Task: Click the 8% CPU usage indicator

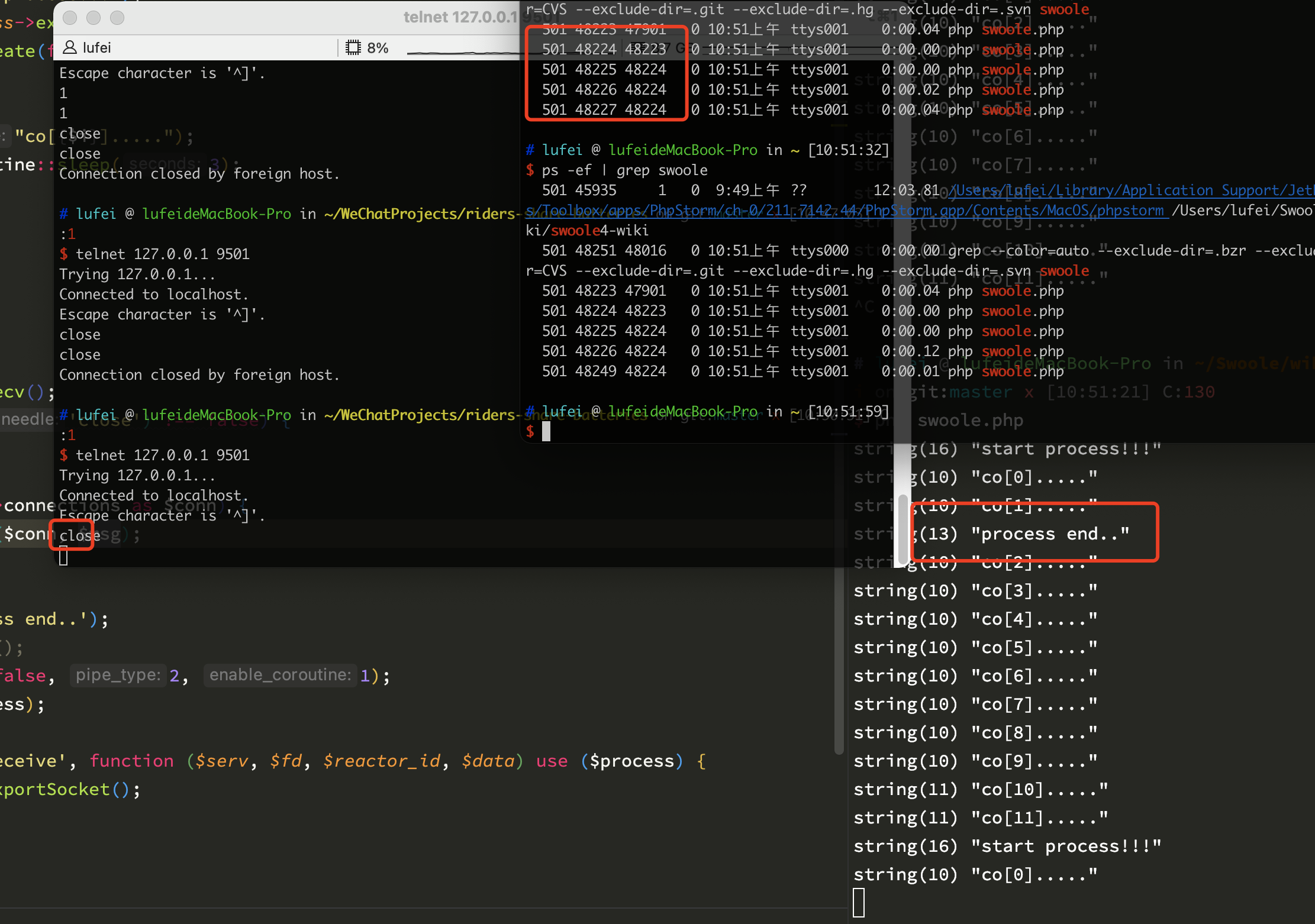Action: click(376, 48)
